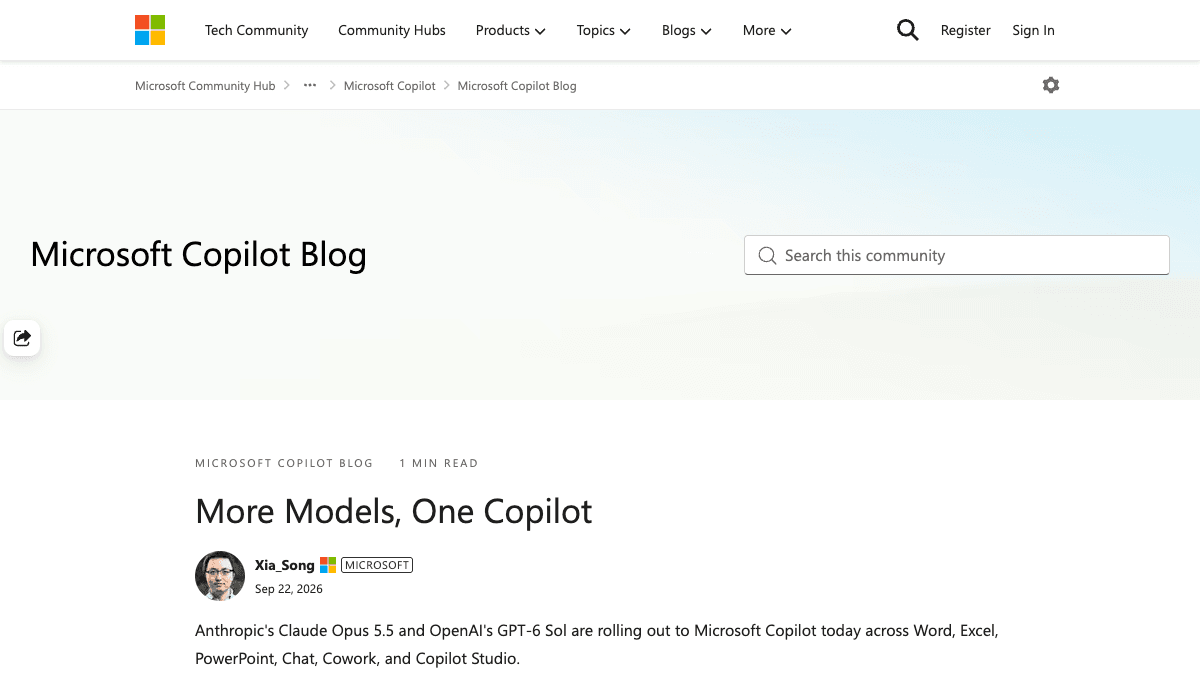This screenshot has height=675, width=1200.
Task: Click the Sign In link
Action: click(x=1033, y=30)
